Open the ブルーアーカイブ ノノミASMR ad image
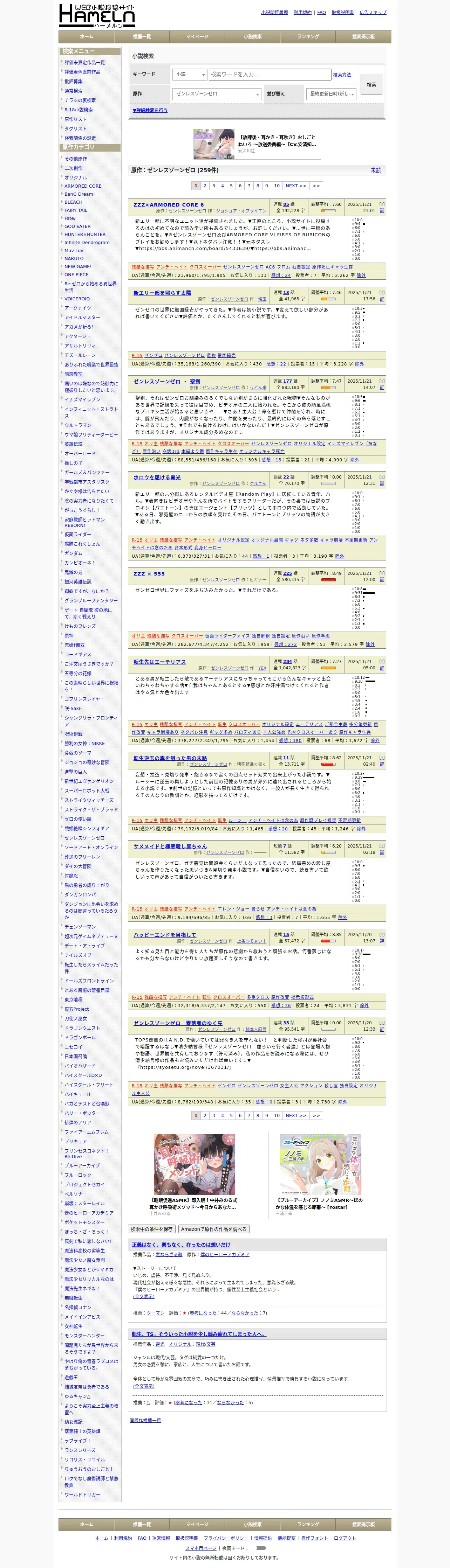The image size is (450, 1568). (x=321, y=1163)
